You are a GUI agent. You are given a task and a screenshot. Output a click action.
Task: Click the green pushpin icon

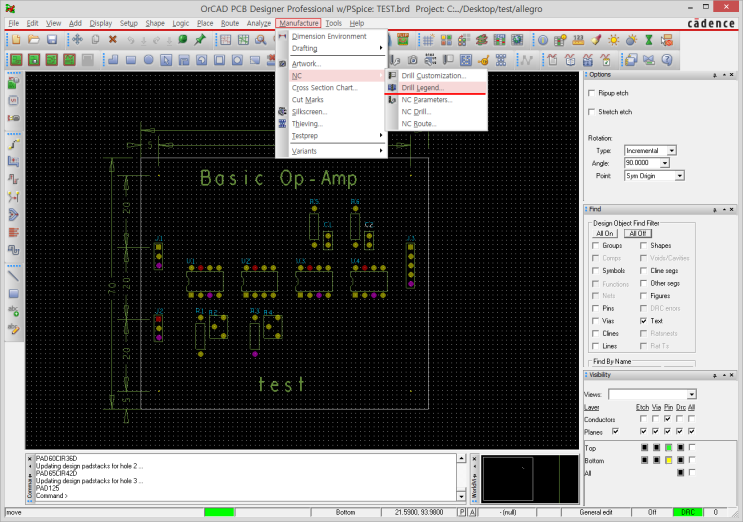click(200, 39)
